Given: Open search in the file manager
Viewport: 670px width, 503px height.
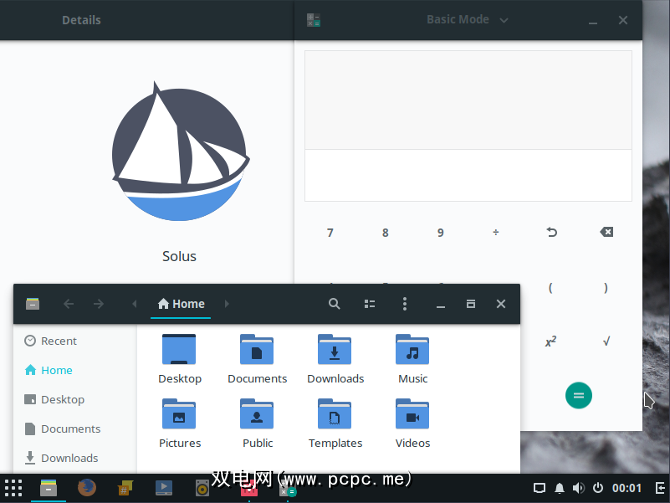Looking at the screenshot, I should click(x=335, y=304).
